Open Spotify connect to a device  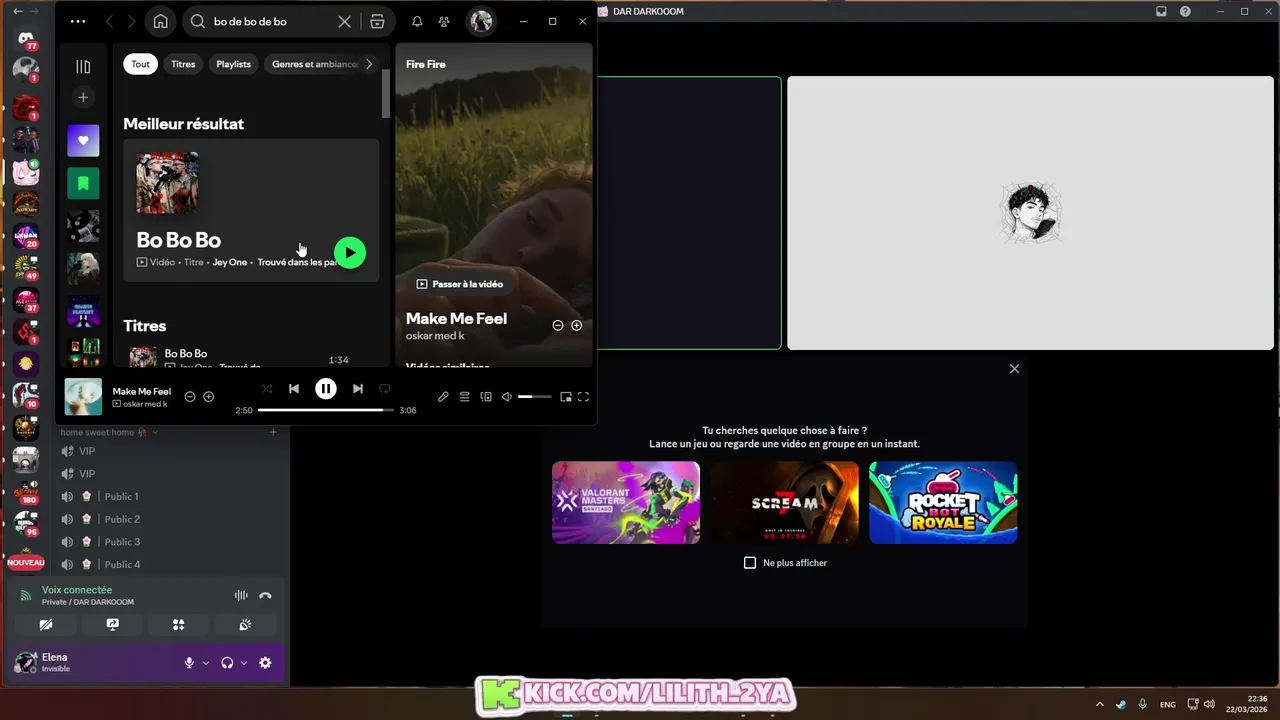[486, 397]
